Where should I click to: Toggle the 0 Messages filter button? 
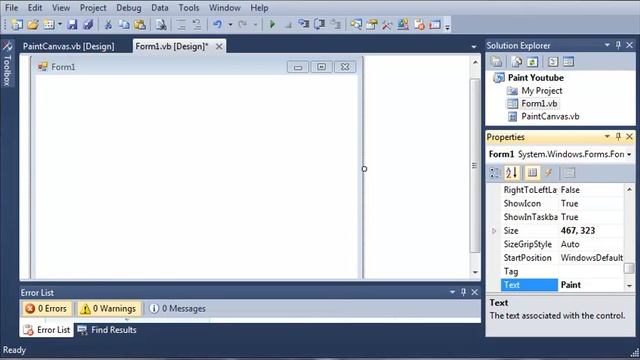[x=177, y=309]
